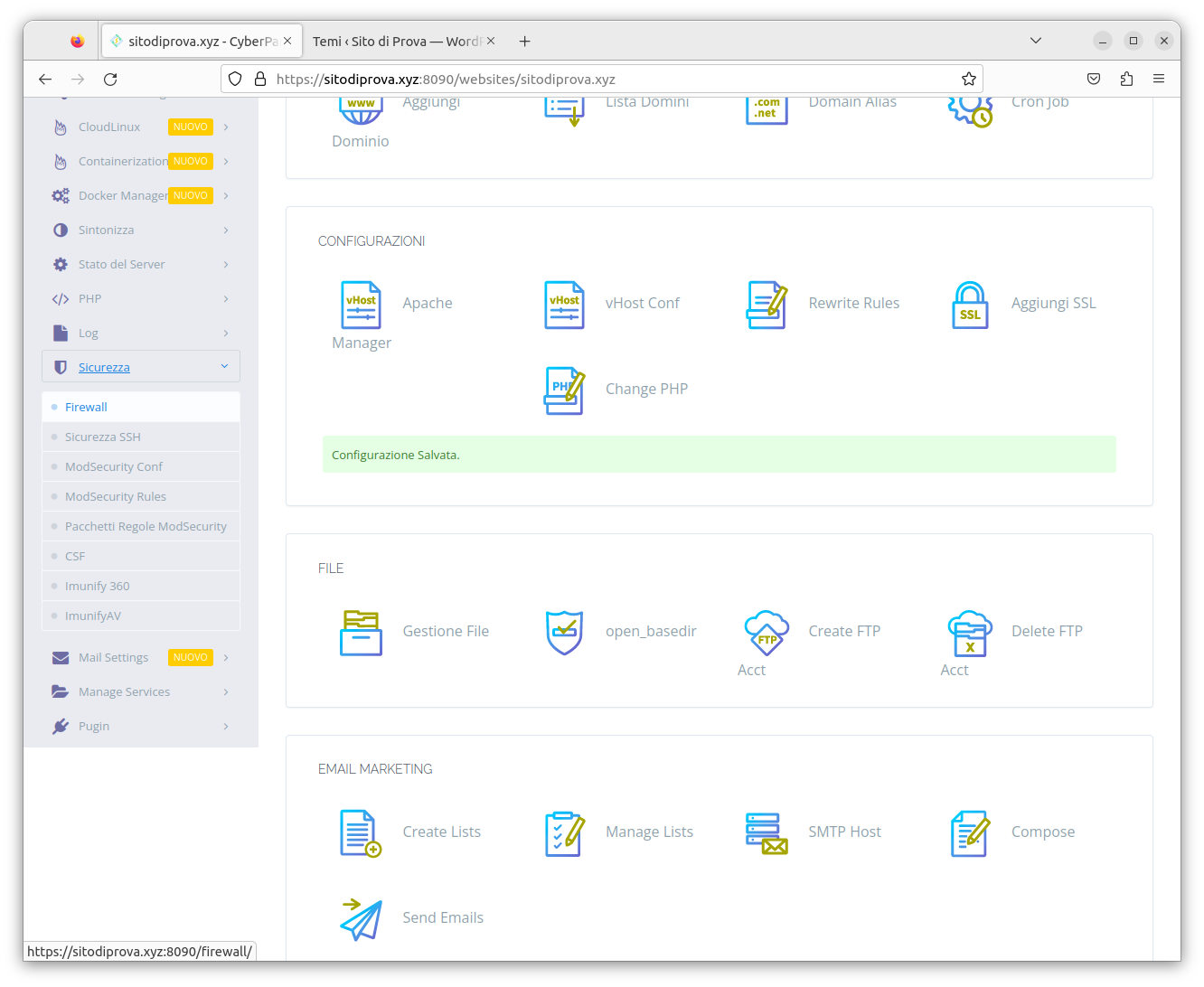Click the Lista Domini list icon

coord(564,110)
